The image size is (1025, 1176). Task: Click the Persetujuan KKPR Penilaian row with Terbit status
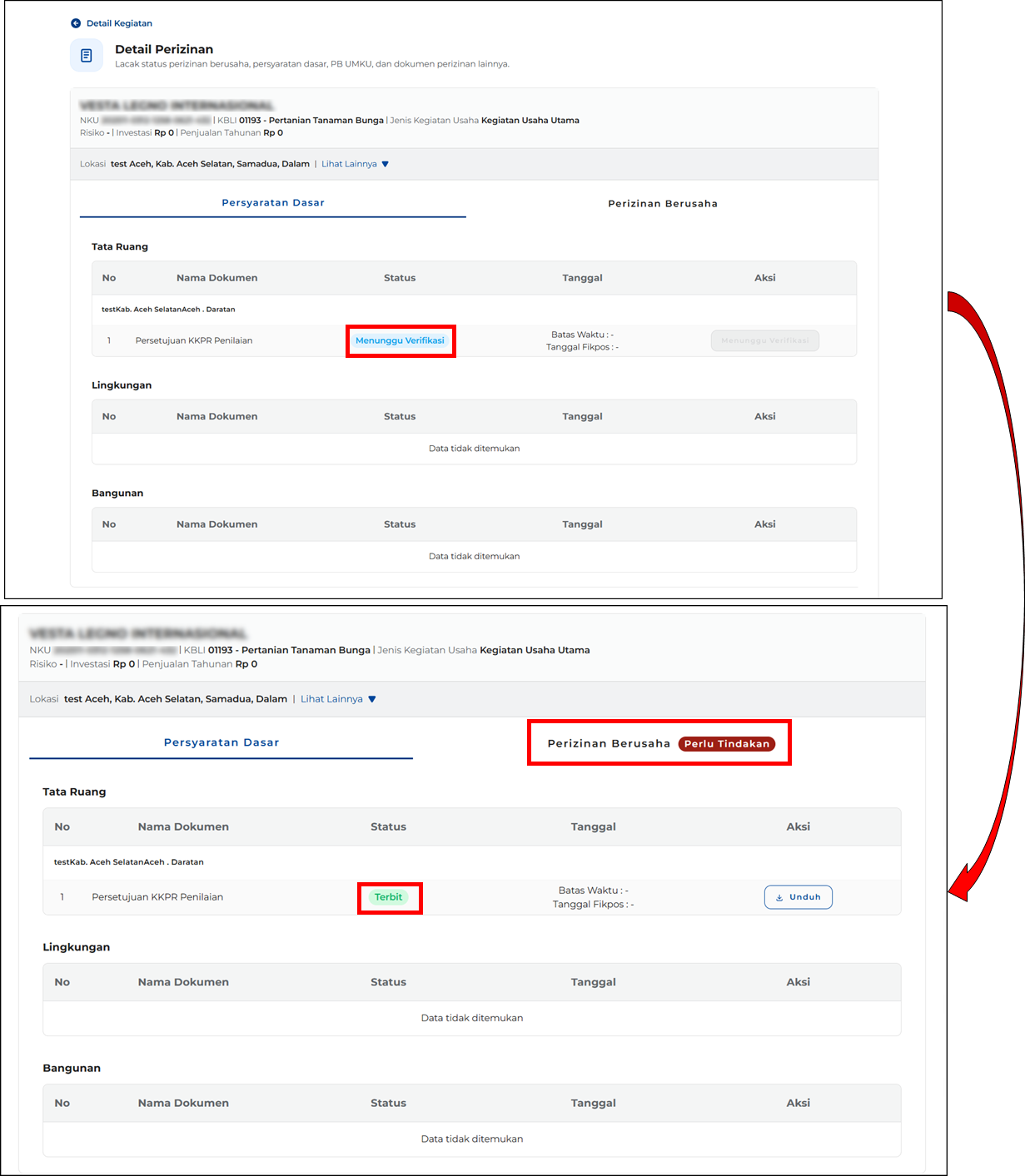157,897
